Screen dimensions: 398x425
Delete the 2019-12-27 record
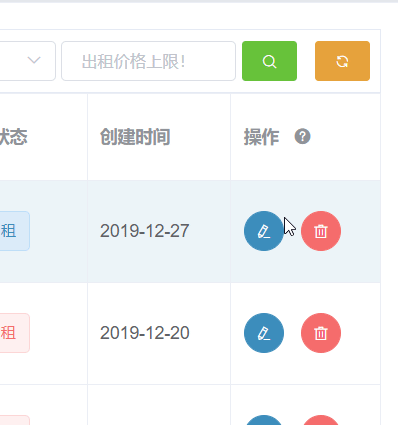point(321,231)
